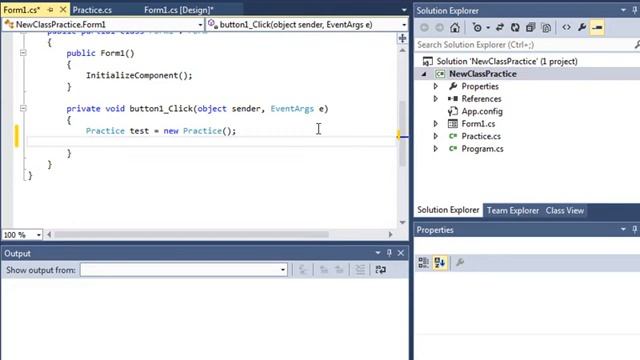Click the Collapse All icon

530,27
